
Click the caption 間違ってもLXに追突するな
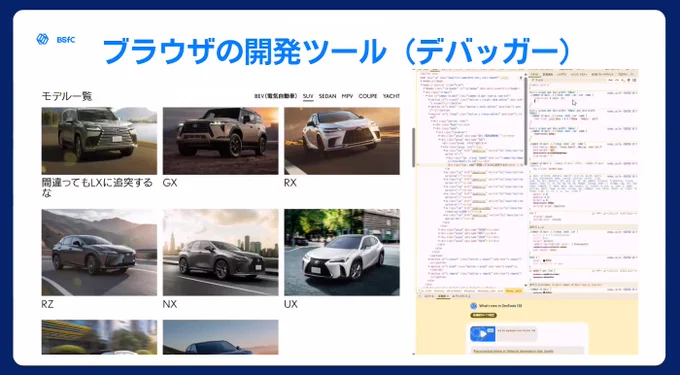click(x=98, y=188)
